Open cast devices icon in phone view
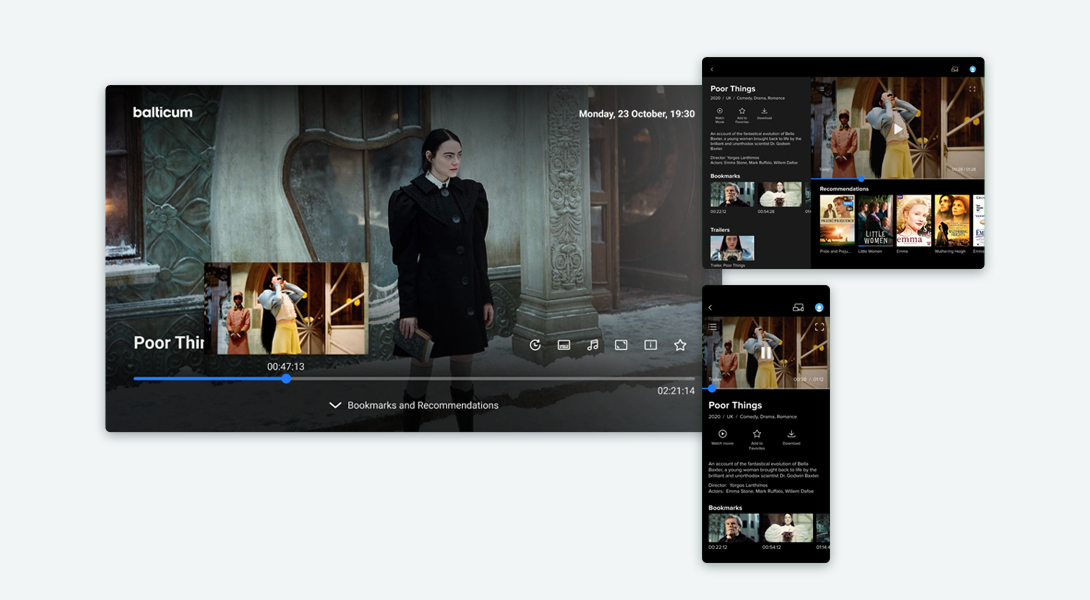 point(798,307)
